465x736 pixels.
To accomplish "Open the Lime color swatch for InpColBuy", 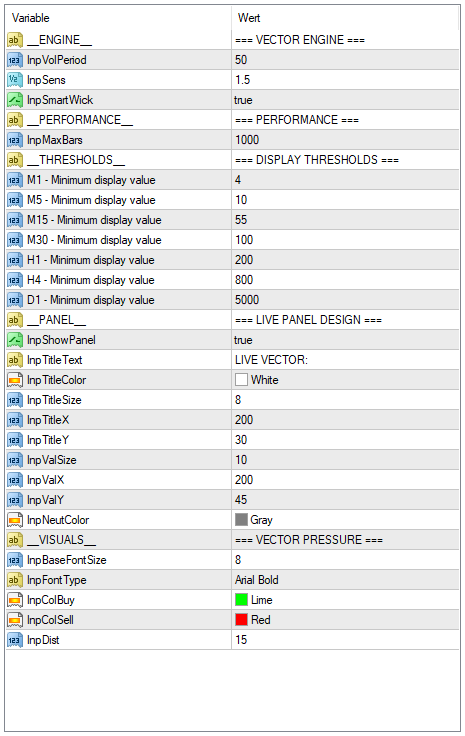I will [241, 600].
